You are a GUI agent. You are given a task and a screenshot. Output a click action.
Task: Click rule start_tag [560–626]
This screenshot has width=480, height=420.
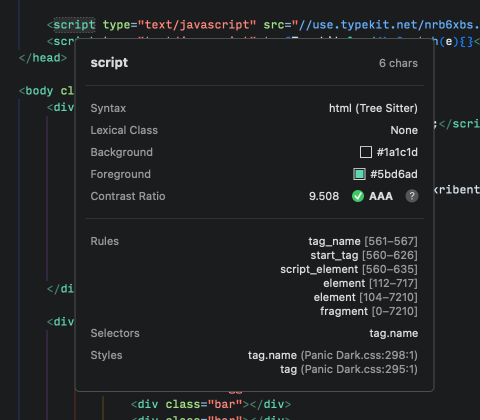[364, 255]
